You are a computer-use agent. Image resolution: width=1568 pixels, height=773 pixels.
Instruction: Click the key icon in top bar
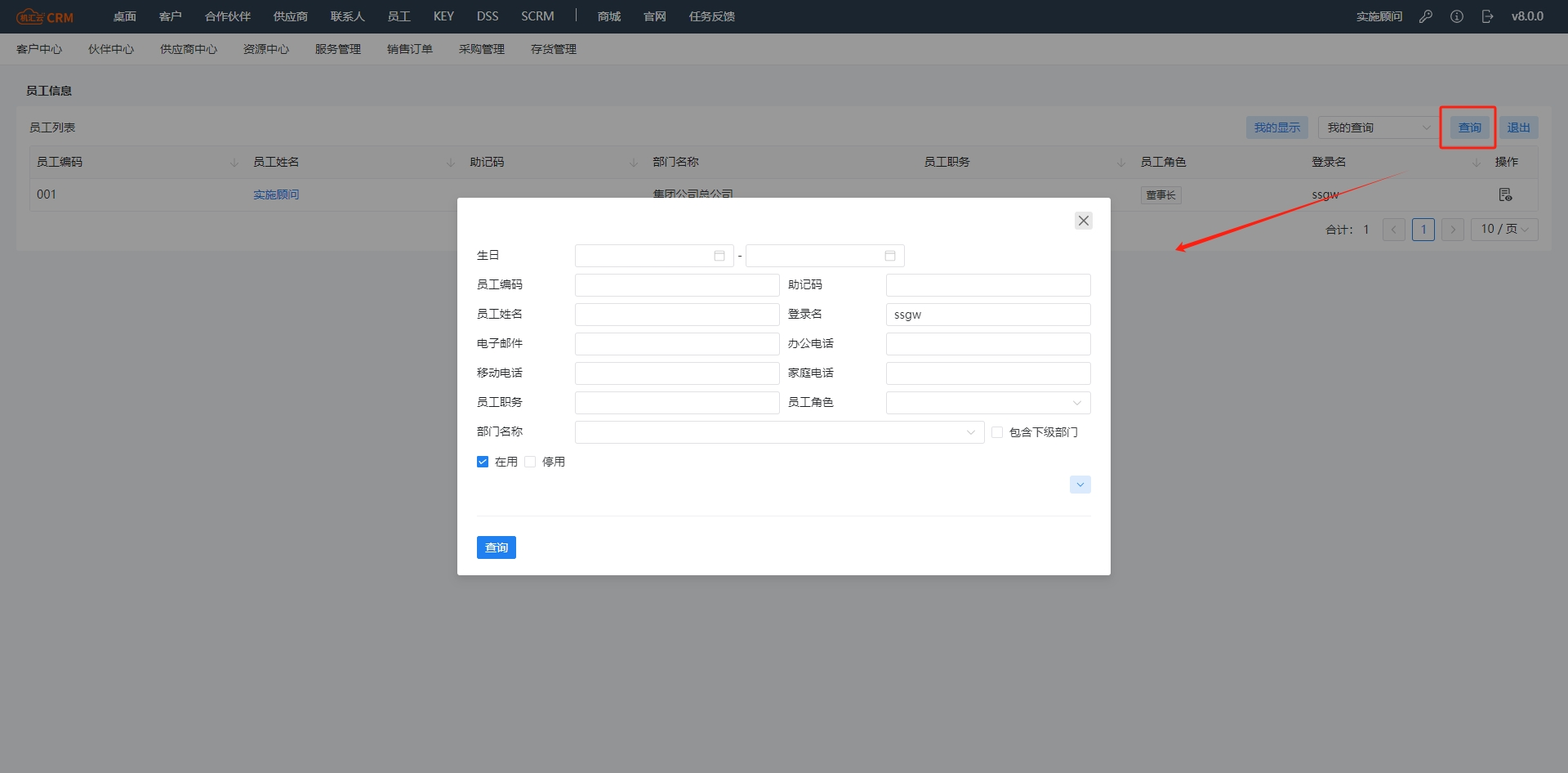pyautogui.click(x=1426, y=16)
